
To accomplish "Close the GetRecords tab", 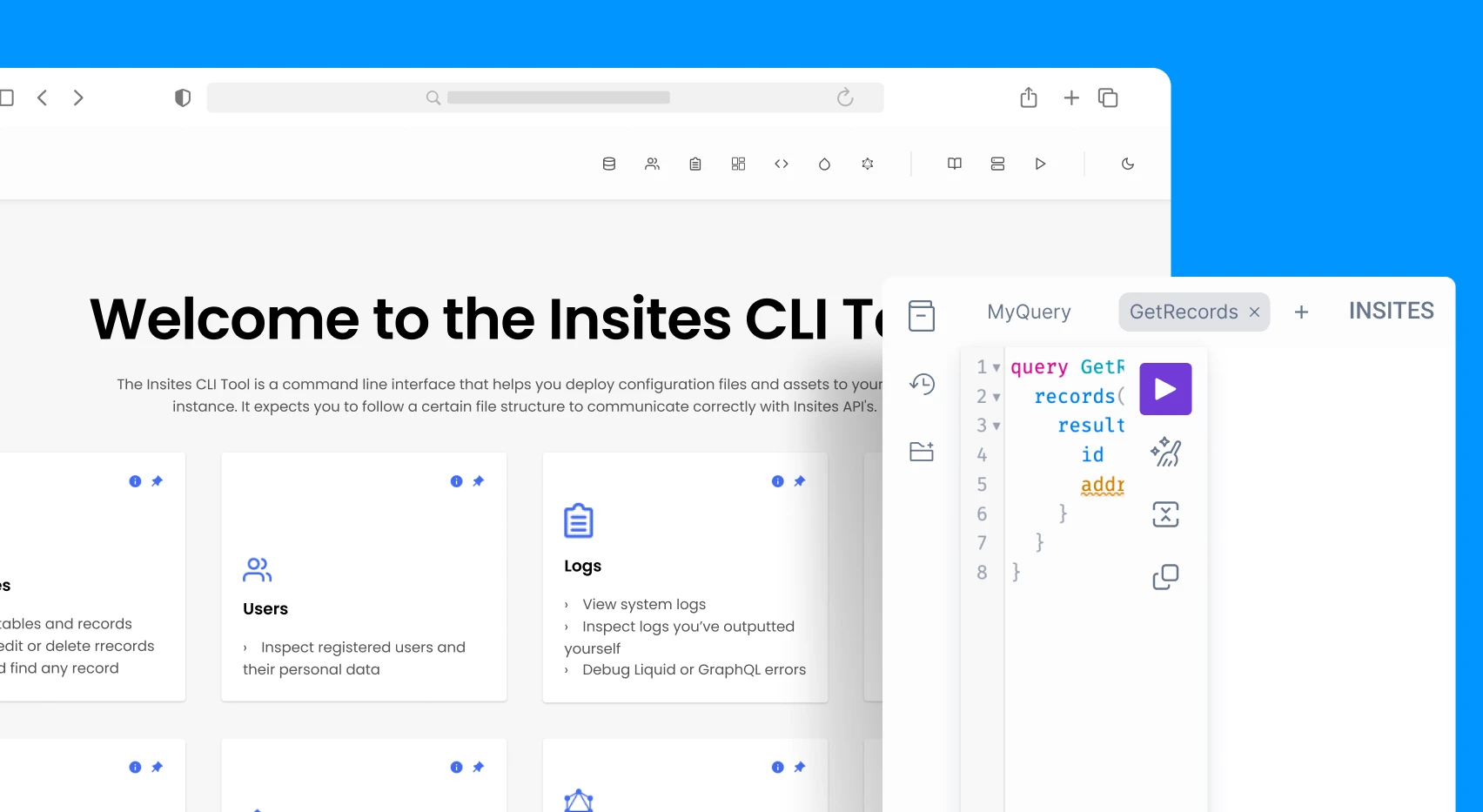I will [1254, 312].
